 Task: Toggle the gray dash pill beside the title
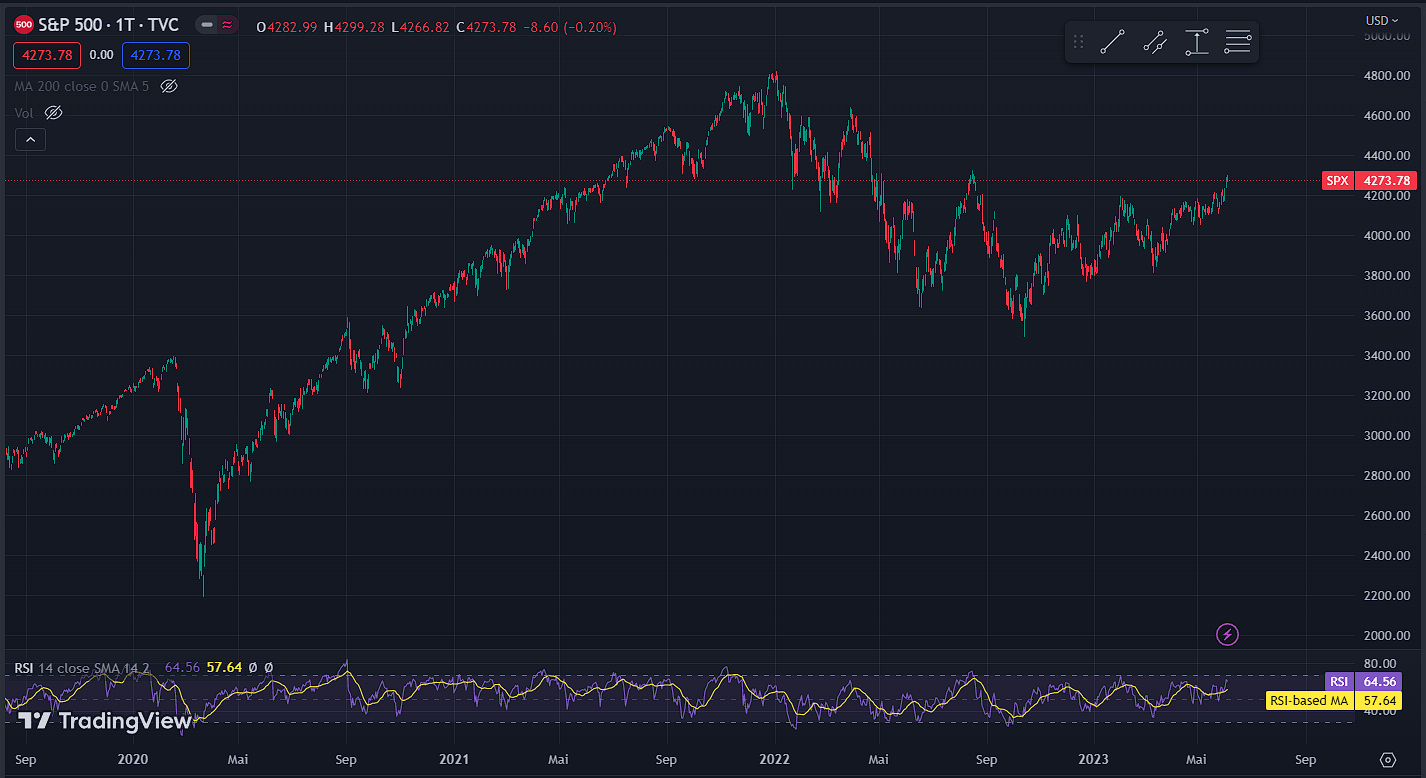(207, 26)
